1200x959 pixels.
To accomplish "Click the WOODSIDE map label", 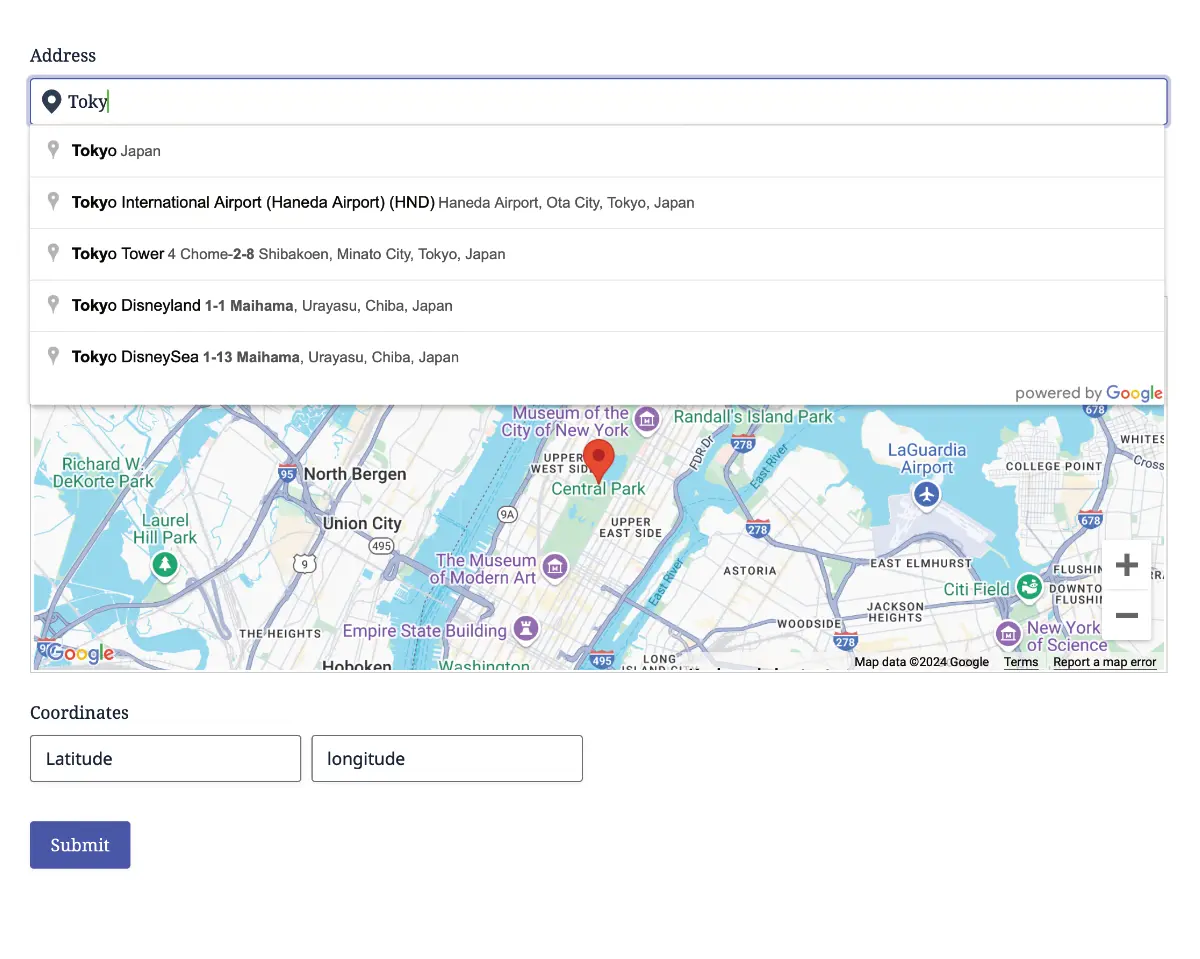I will (808, 624).
